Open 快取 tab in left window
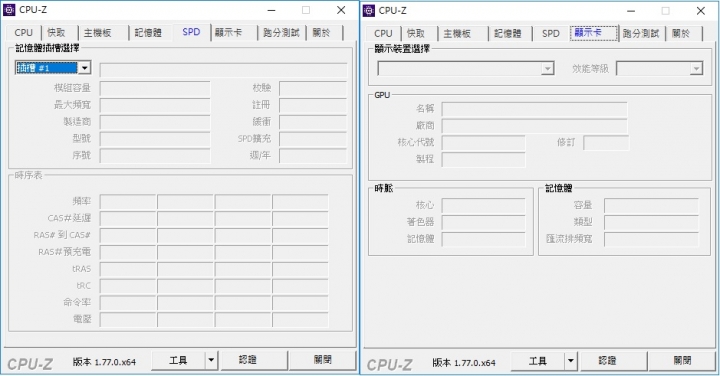The height and width of the screenshot is (376, 720). 57,33
